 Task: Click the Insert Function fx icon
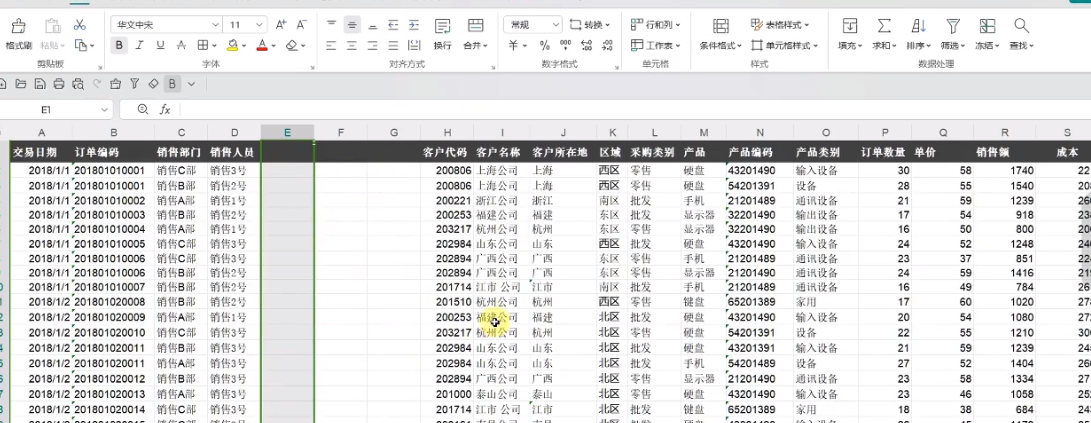pos(165,109)
